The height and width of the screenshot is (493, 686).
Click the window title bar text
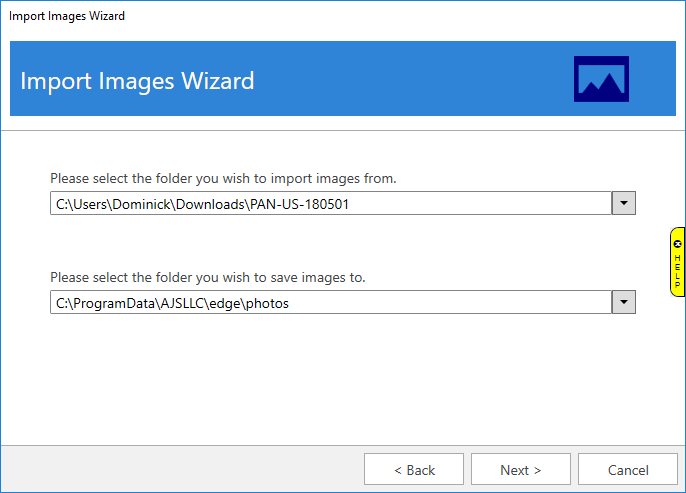tap(67, 16)
